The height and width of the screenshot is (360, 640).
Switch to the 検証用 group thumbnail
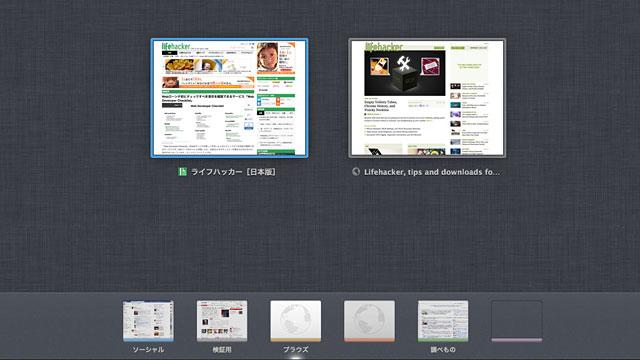222,321
